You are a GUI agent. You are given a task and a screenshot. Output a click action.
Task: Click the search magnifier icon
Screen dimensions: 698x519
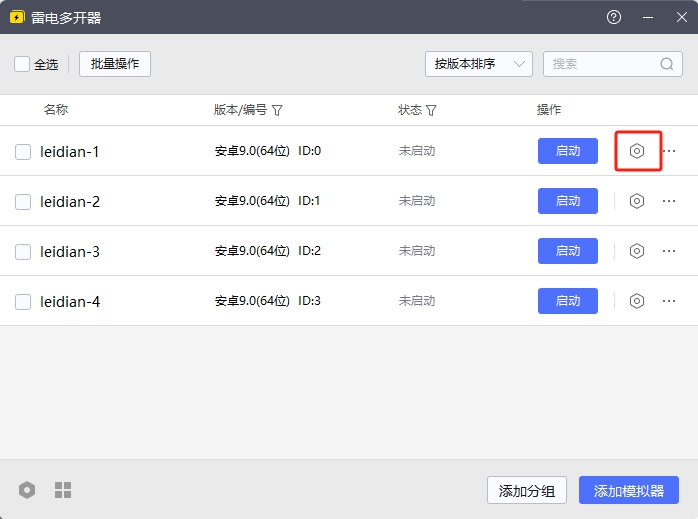point(666,64)
